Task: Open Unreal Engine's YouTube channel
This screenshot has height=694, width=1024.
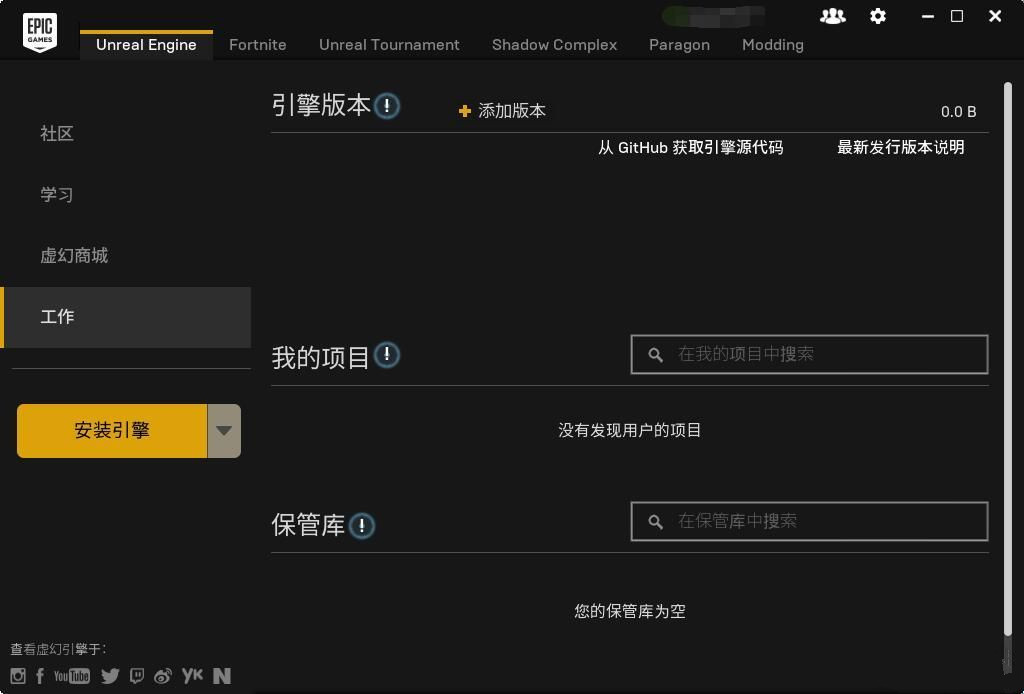Action: (72, 676)
